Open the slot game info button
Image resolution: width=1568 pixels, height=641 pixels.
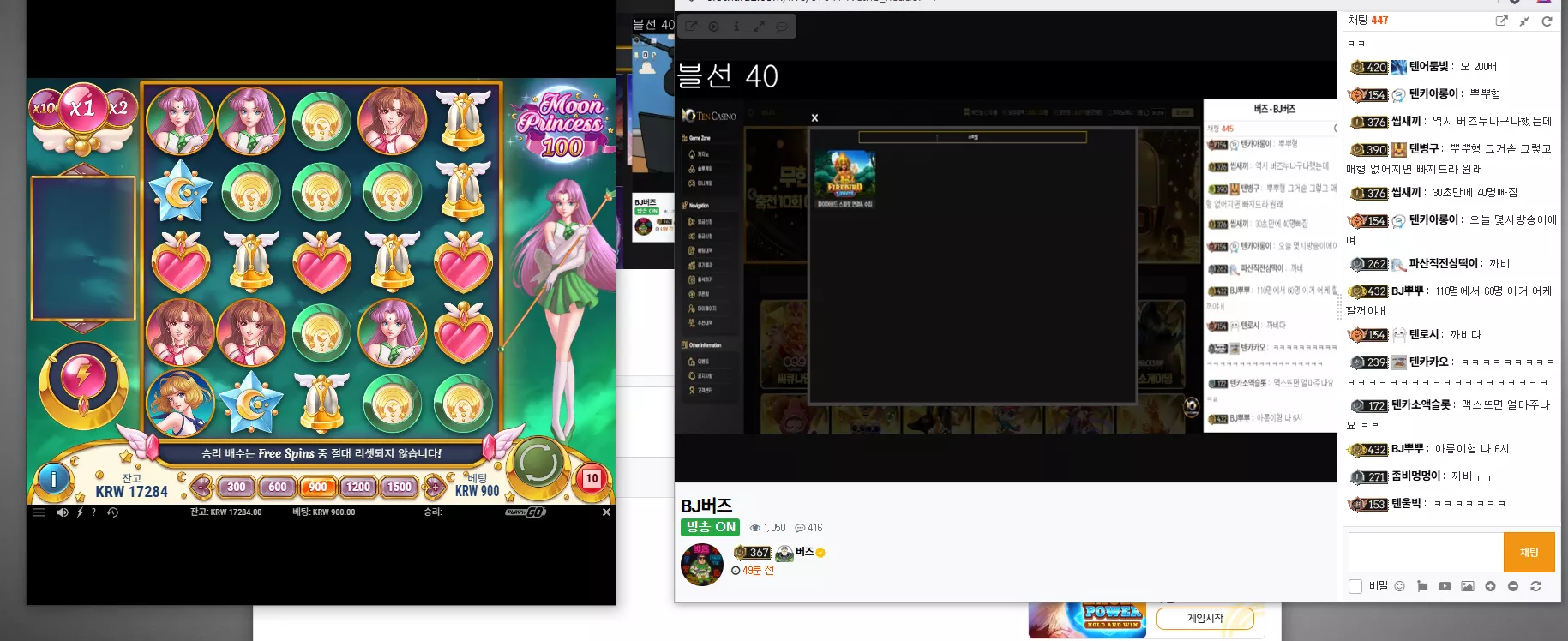[x=54, y=480]
